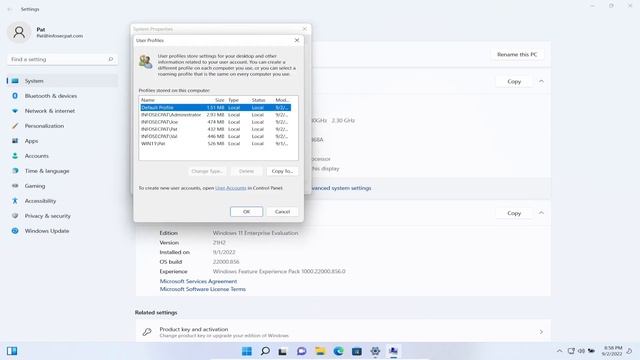Open the Windows Start menu

247,351
